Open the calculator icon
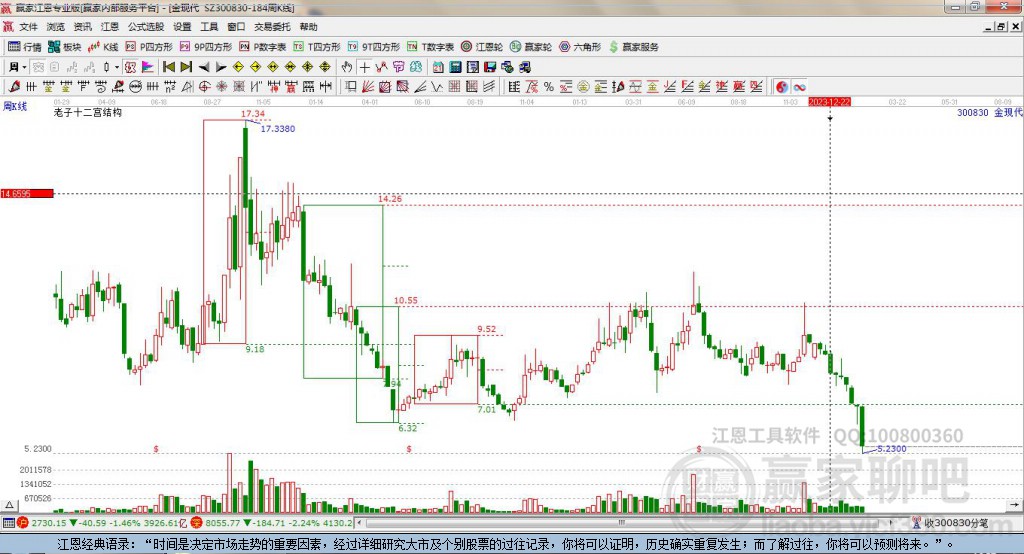 click(455, 67)
